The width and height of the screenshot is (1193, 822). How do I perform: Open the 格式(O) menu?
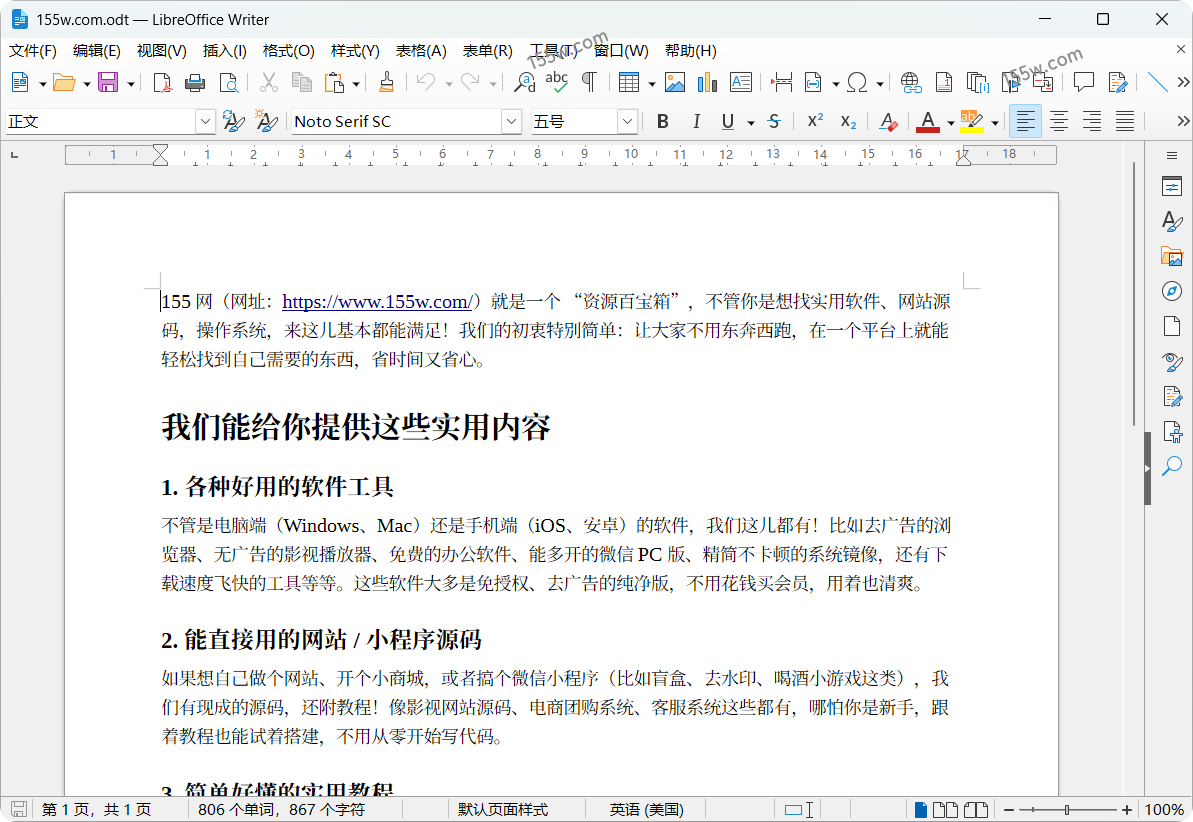point(288,51)
